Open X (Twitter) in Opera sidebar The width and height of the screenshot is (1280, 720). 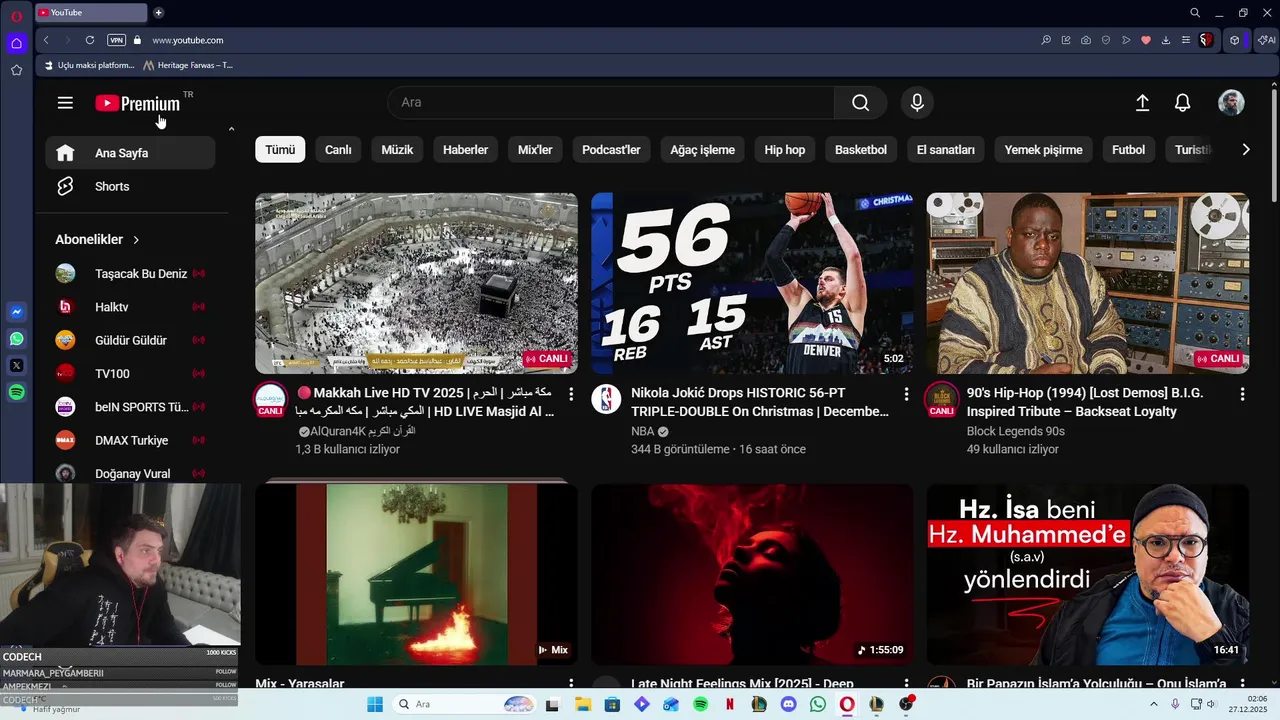pyautogui.click(x=16, y=366)
